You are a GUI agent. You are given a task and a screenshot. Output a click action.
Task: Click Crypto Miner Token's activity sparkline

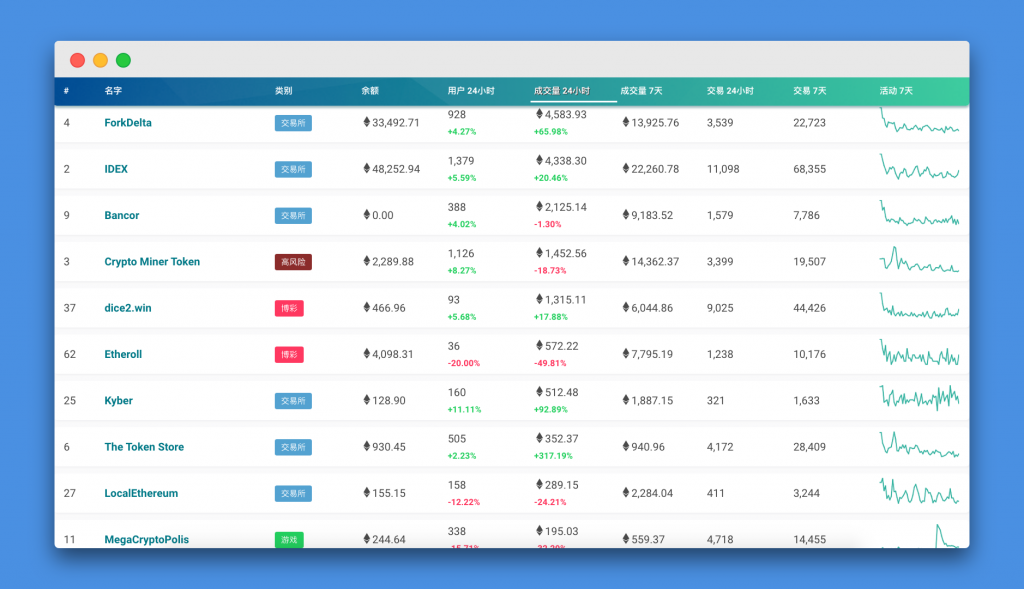[x=920, y=259]
